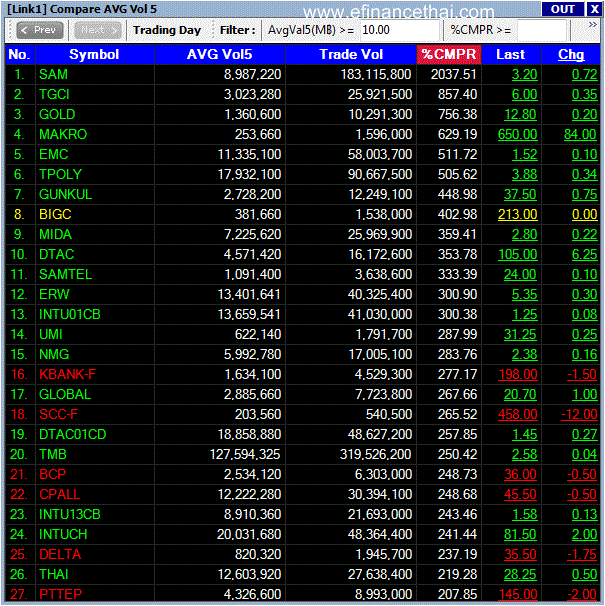605x606 pixels.
Task: Sort by the %CMPR column header
Action: tap(449, 54)
